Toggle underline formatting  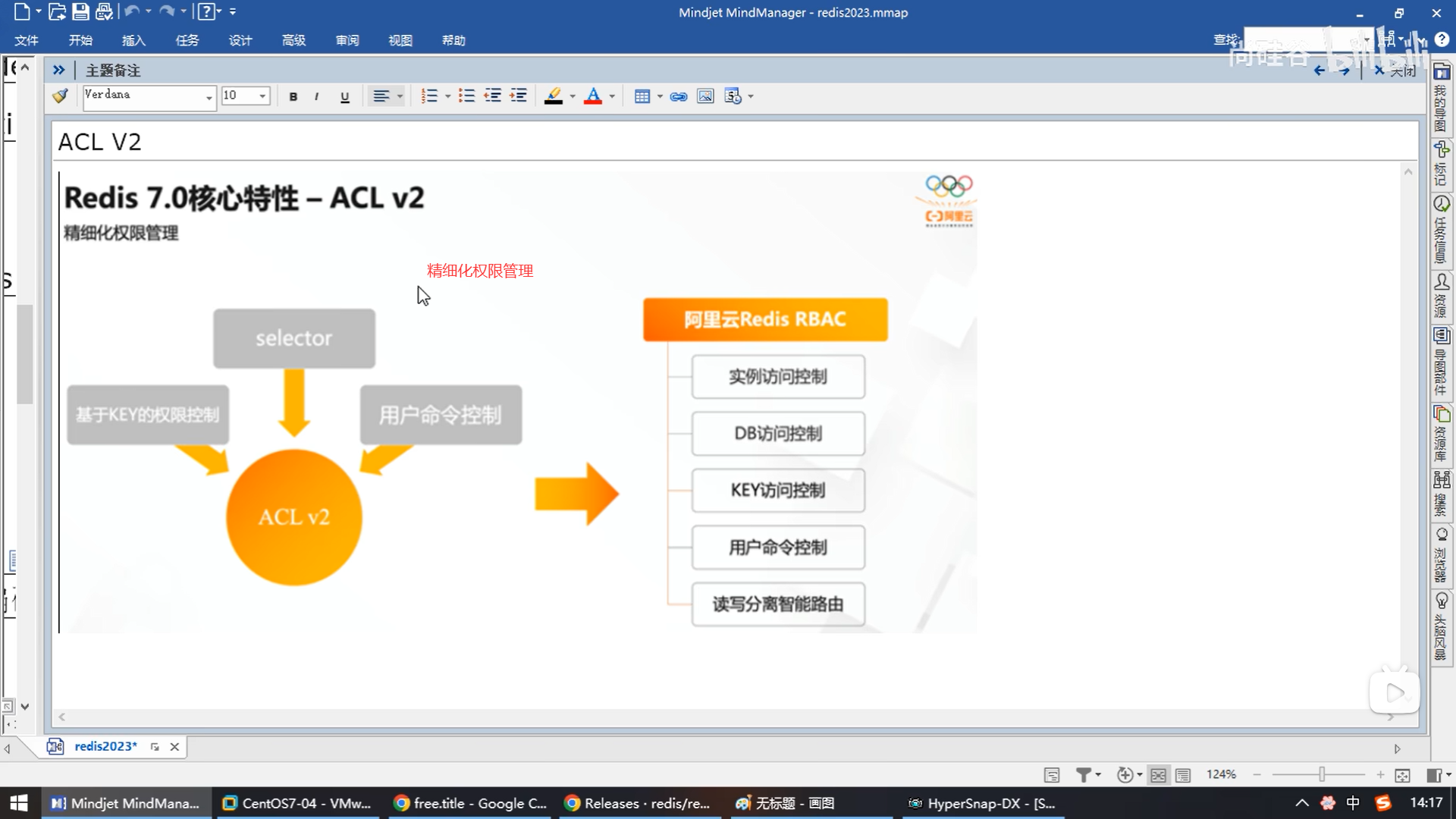click(345, 96)
